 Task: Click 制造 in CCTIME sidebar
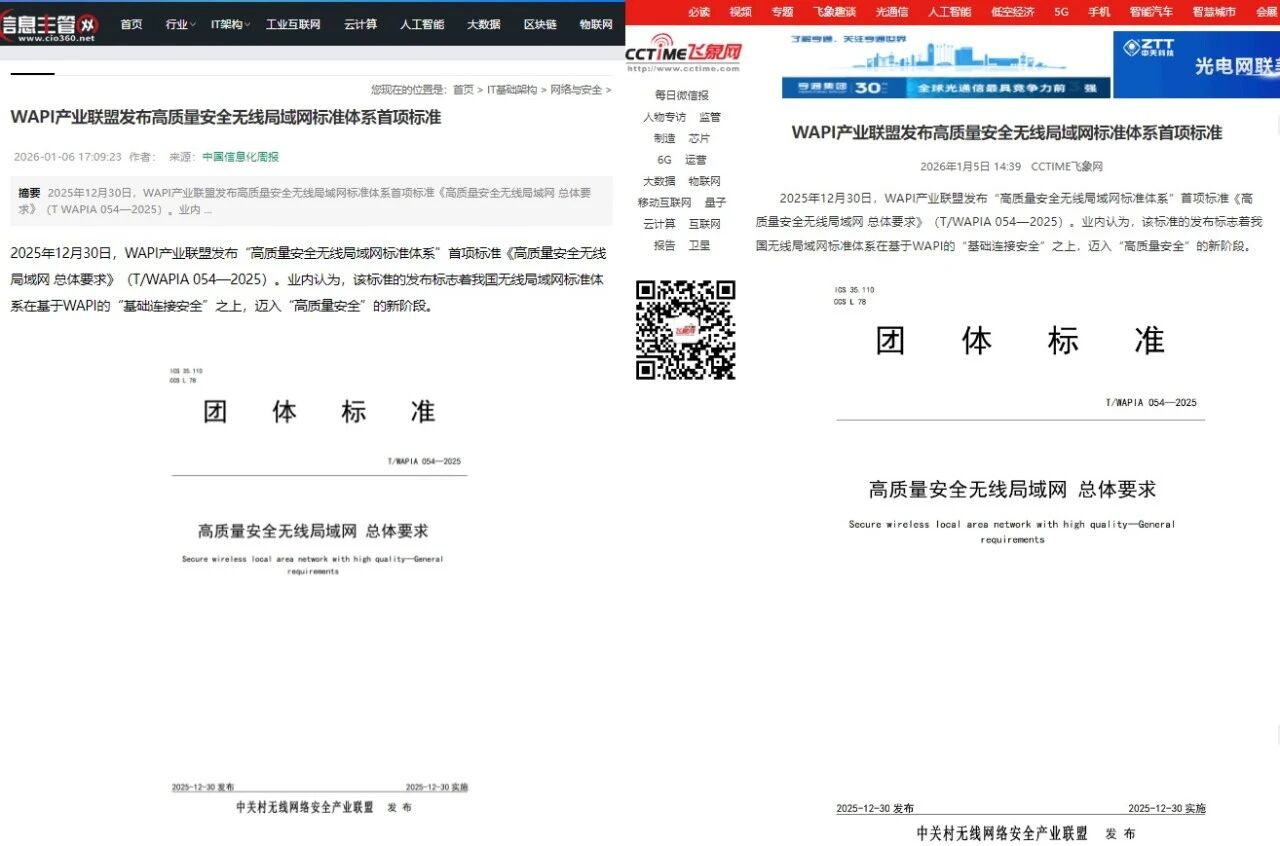(665, 138)
